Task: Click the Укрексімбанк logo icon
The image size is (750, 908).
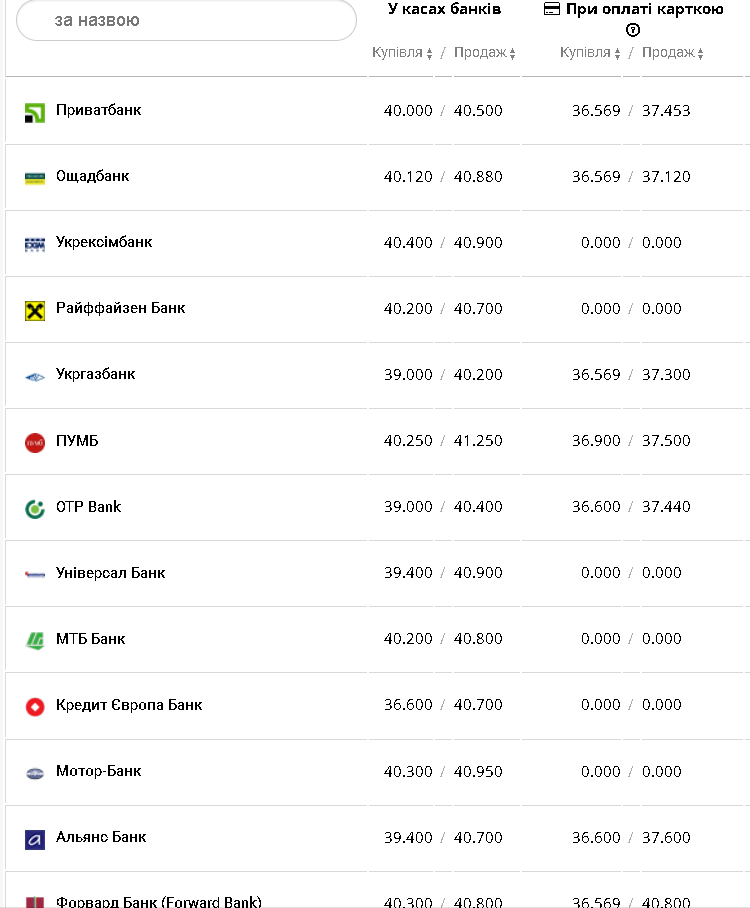Action: (35, 244)
